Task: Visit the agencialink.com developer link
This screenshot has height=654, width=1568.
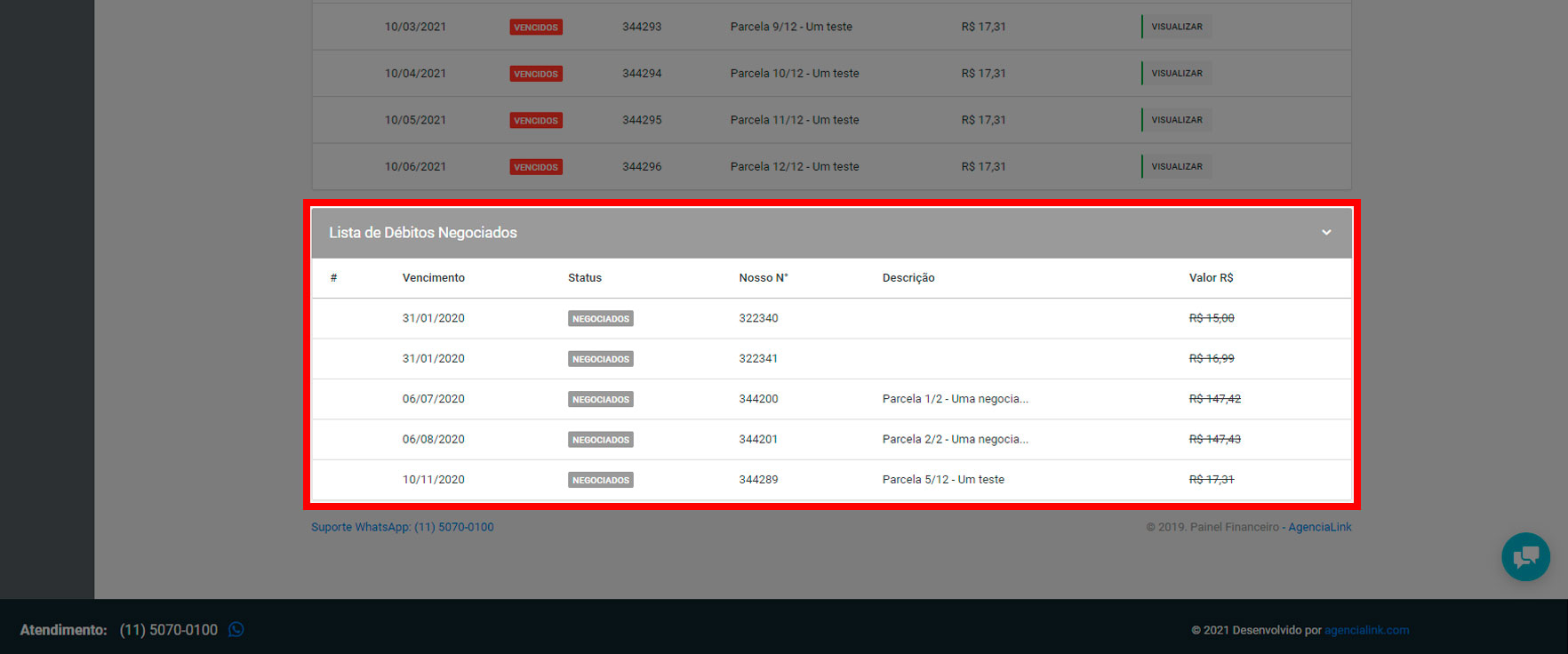Action: pyautogui.click(x=1366, y=630)
